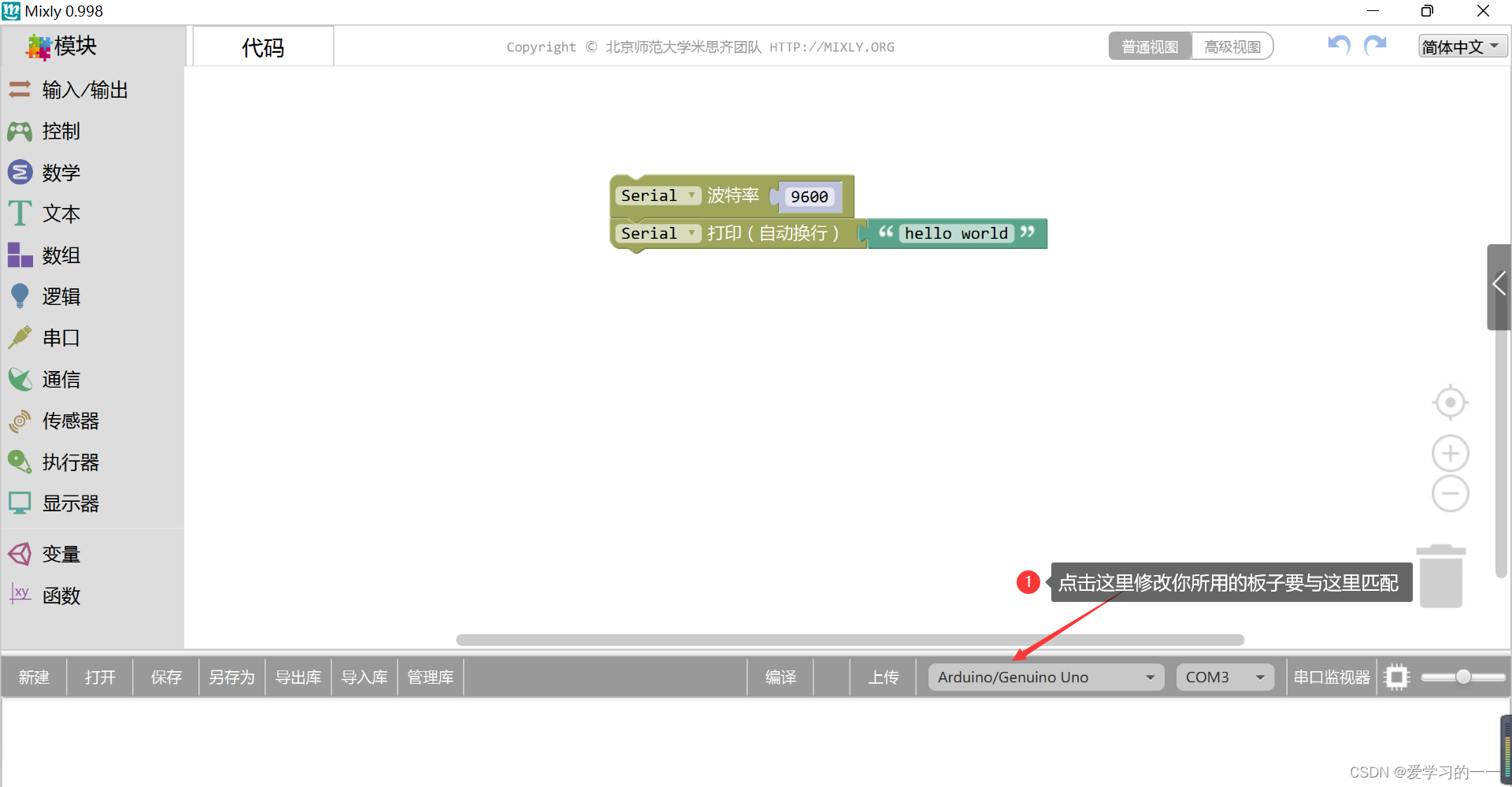Open the 变量 (Variables) menu category

61,554
